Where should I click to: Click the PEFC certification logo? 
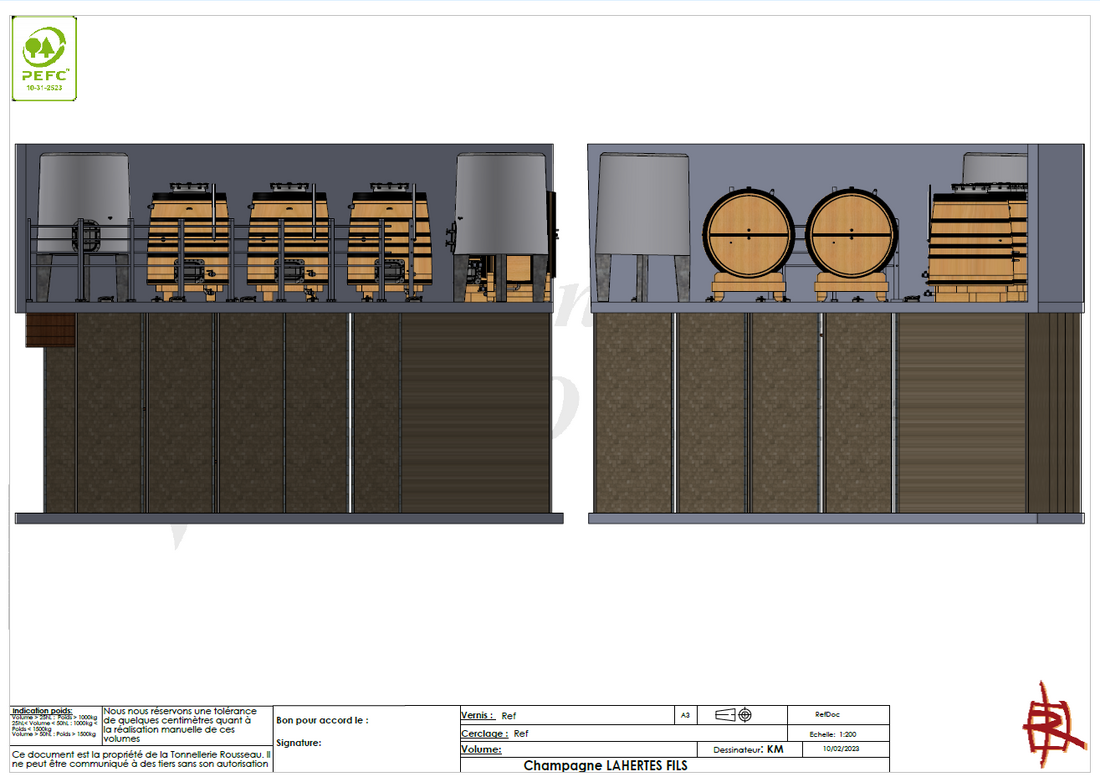click(44, 58)
